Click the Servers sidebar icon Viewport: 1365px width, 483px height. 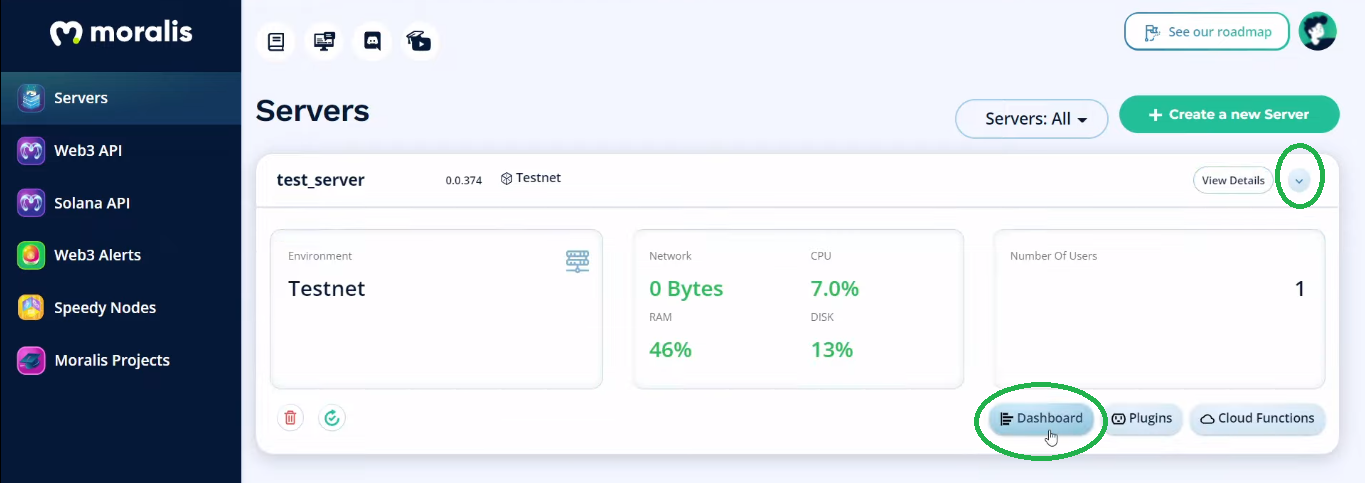[x=31, y=98]
